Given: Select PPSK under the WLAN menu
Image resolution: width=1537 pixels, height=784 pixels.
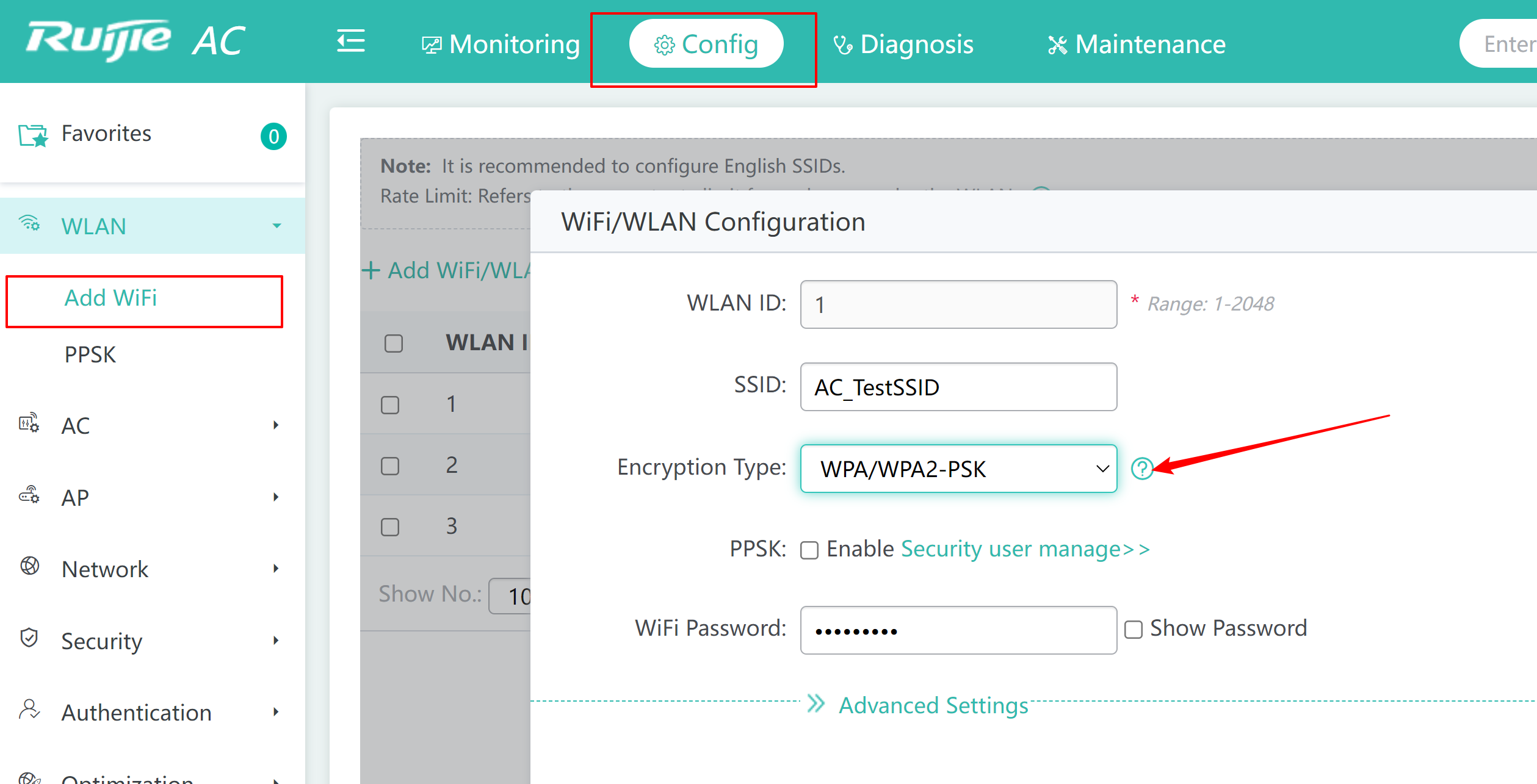Looking at the screenshot, I should click(x=90, y=355).
